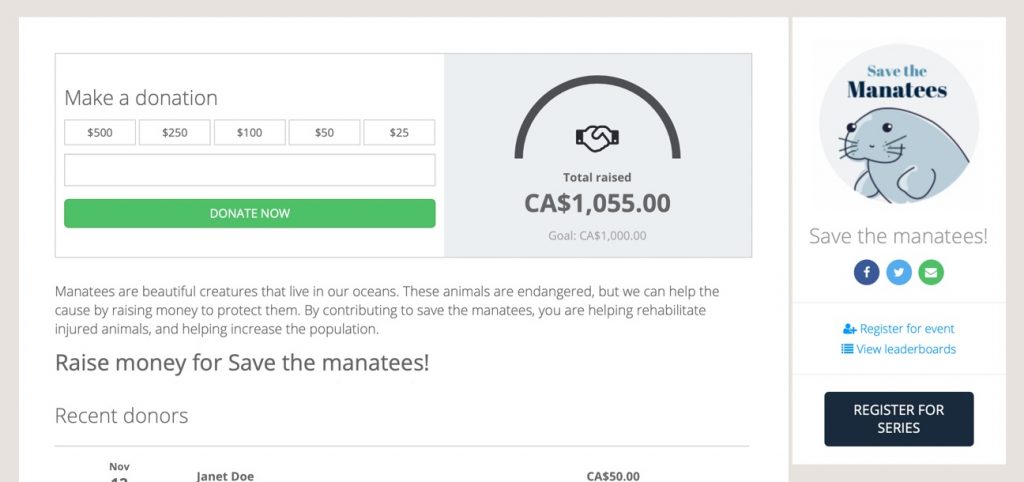Click the View leaderboards list icon
Viewport: 1024px width, 482px height.
click(x=847, y=349)
